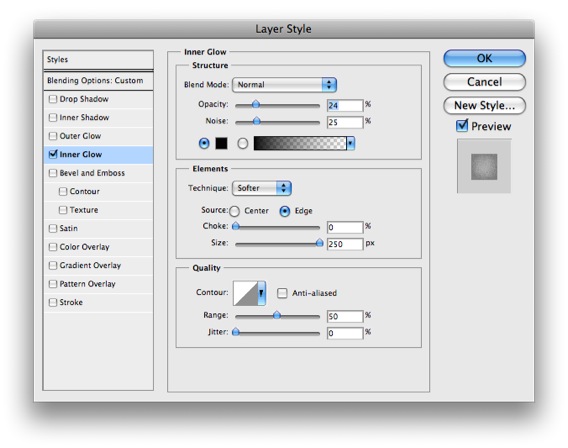568x448 pixels.
Task: Open the Contour picker dropdown arrow
Action: (x=262, y=293)
